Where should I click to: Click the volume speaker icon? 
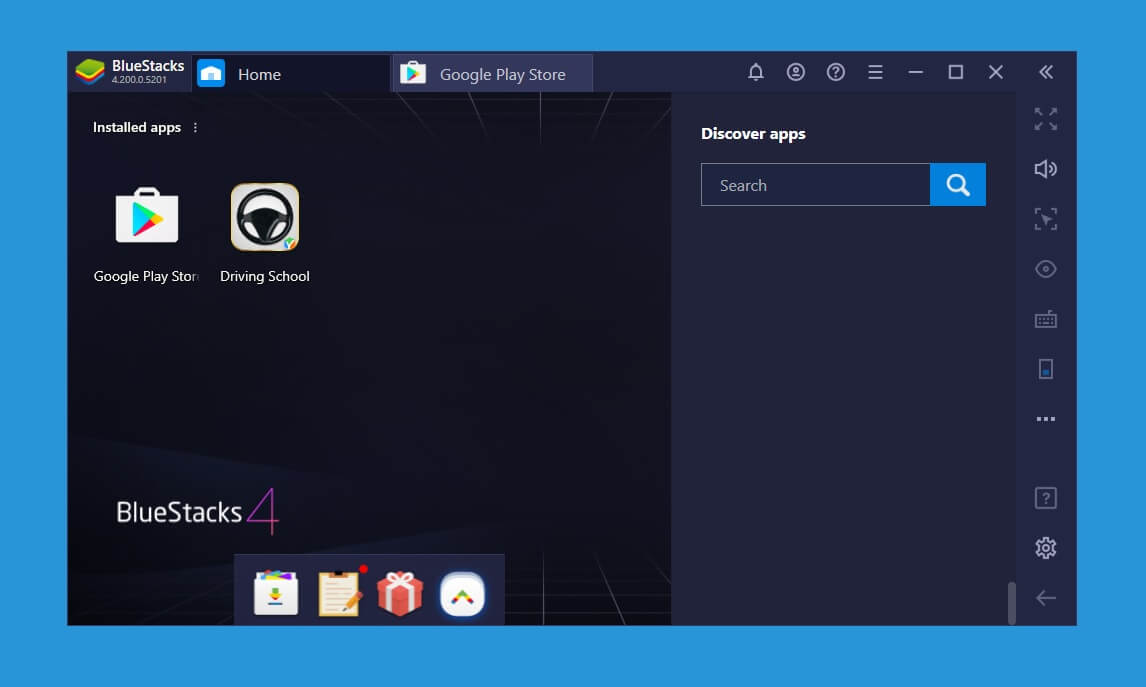click(x=1046, y=169)
